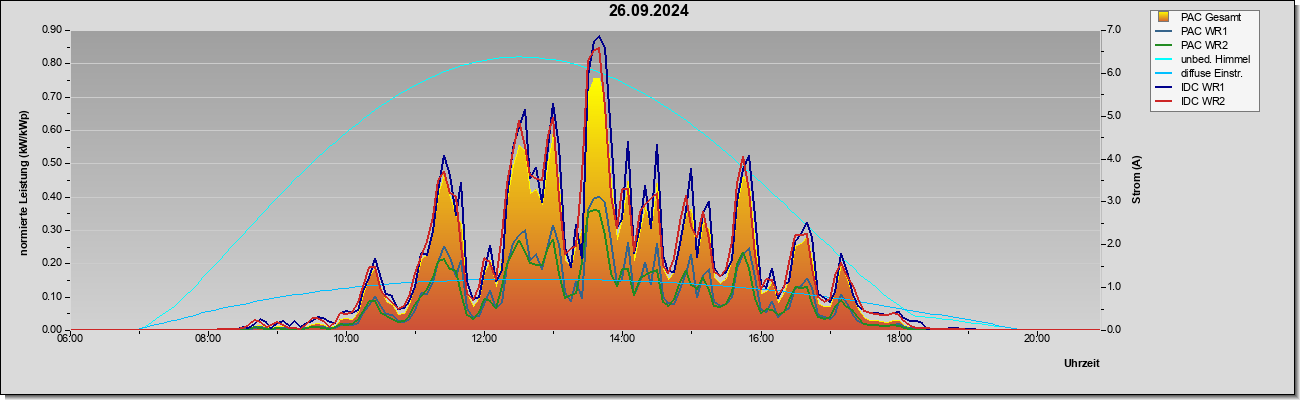Image resolution: width=1300 pixels, height=400 pixels.
Task: Click the green PAC WR2 line sample
Action: [1164, 45]
